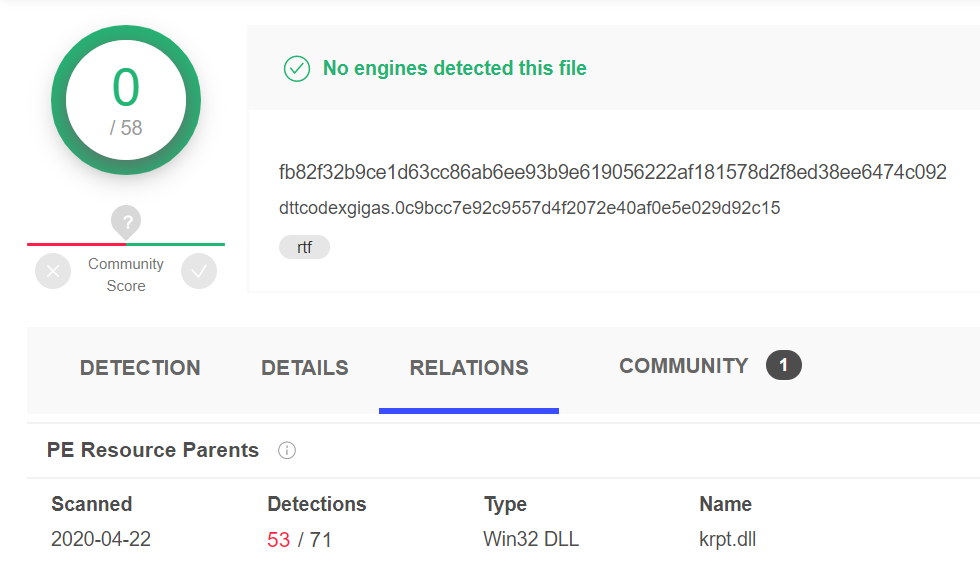Switch to the DETAILS tab
Image resolution: width=980 pixels, height=582 pixels.
pos(305,368)
